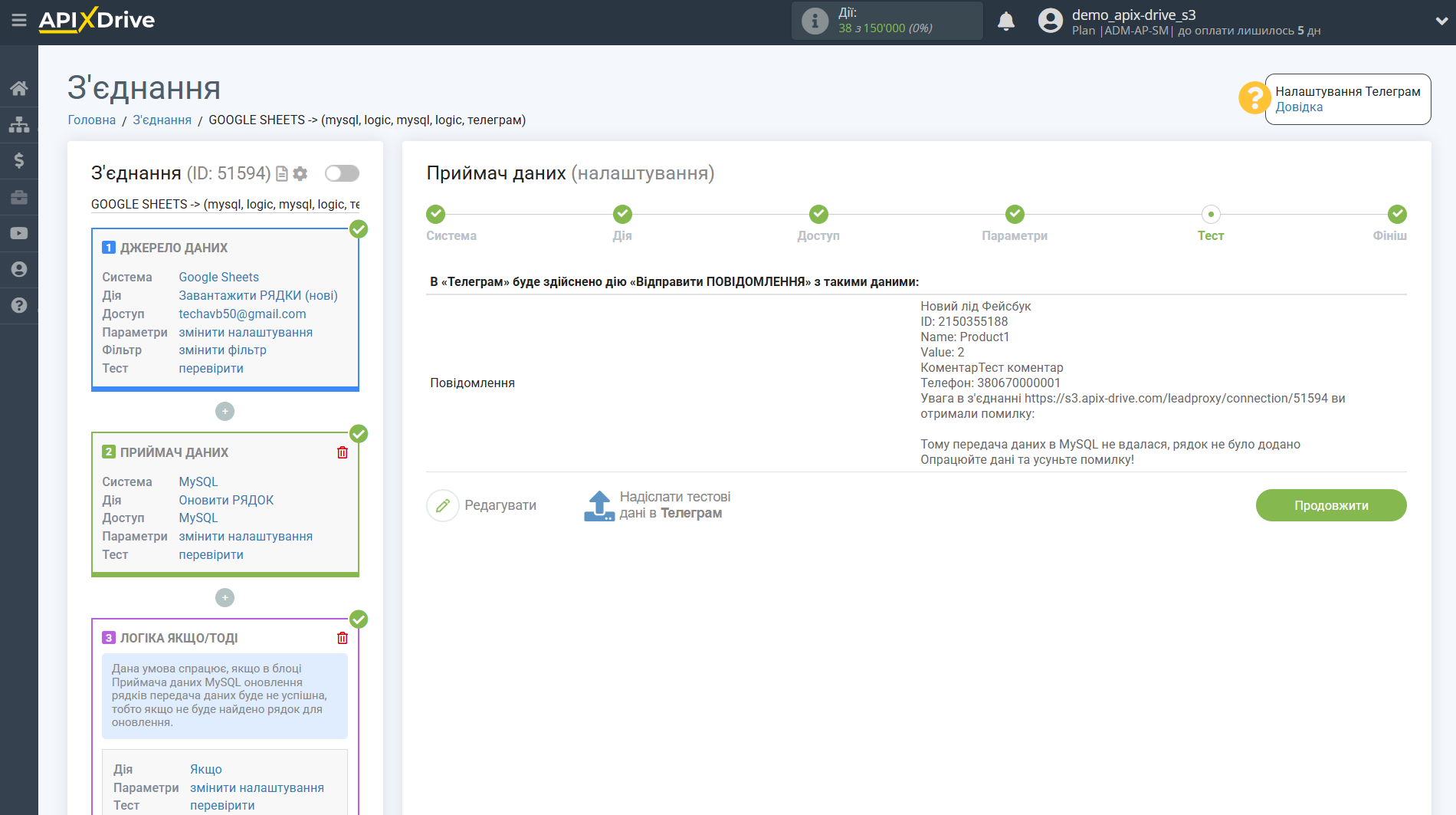Open the briefcase sidebar icon
Image resolution: width=1456 pixels, height=815 pixels.
point(19,197)
